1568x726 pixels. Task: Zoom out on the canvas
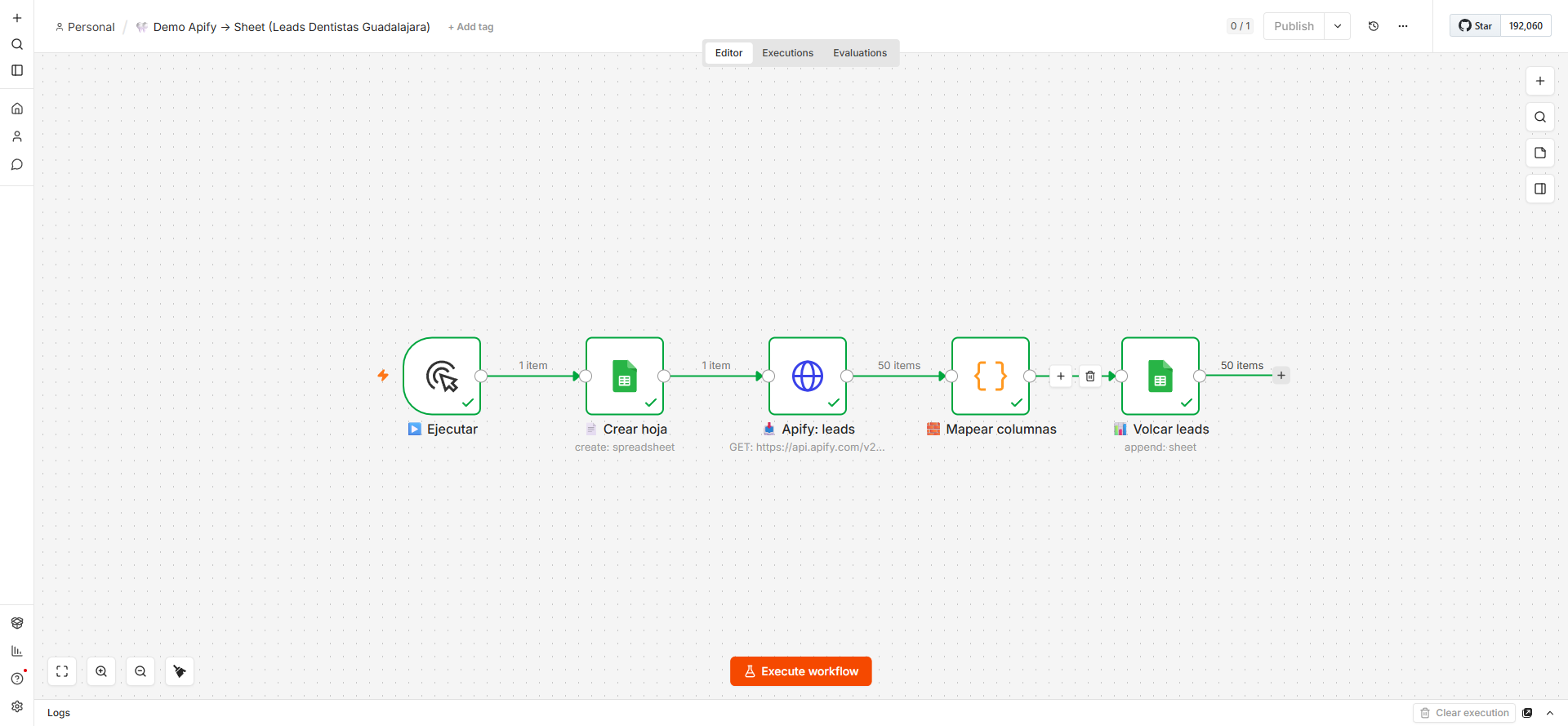pyautogui.click(x=140, y=671)
